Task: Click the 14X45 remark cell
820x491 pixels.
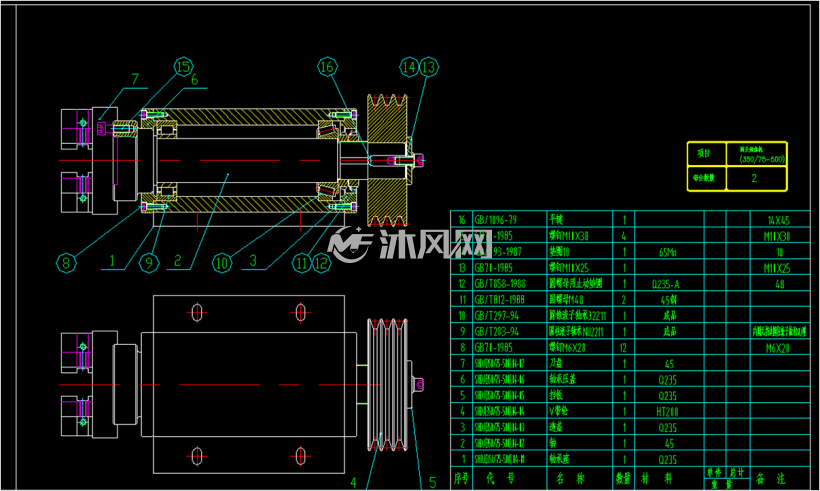Action: coord(779,220)
